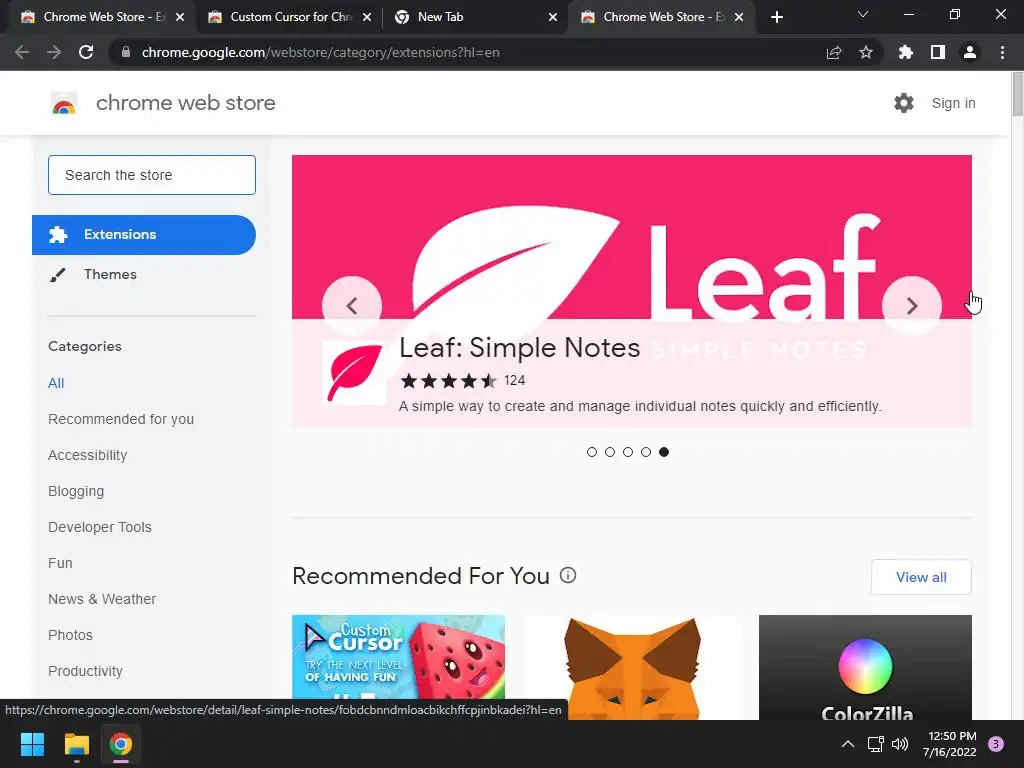The image size is (1024, 768).
Task: Open the MetaMask fox extension card
Action: pyautogui.click(x=632, y=667)
